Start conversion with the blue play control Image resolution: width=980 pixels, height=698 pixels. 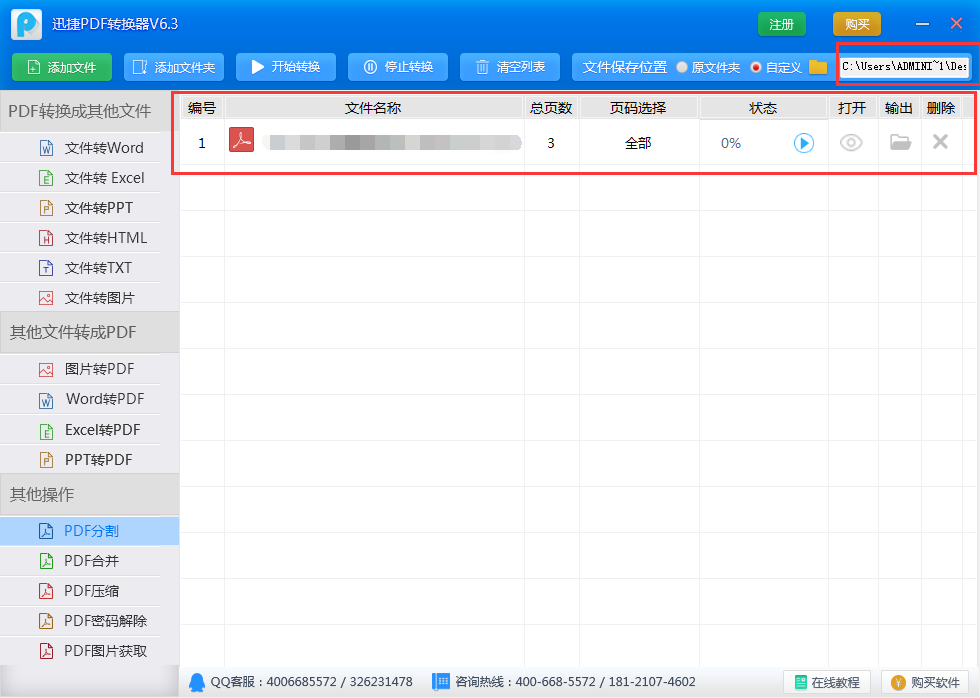[803, 143]
